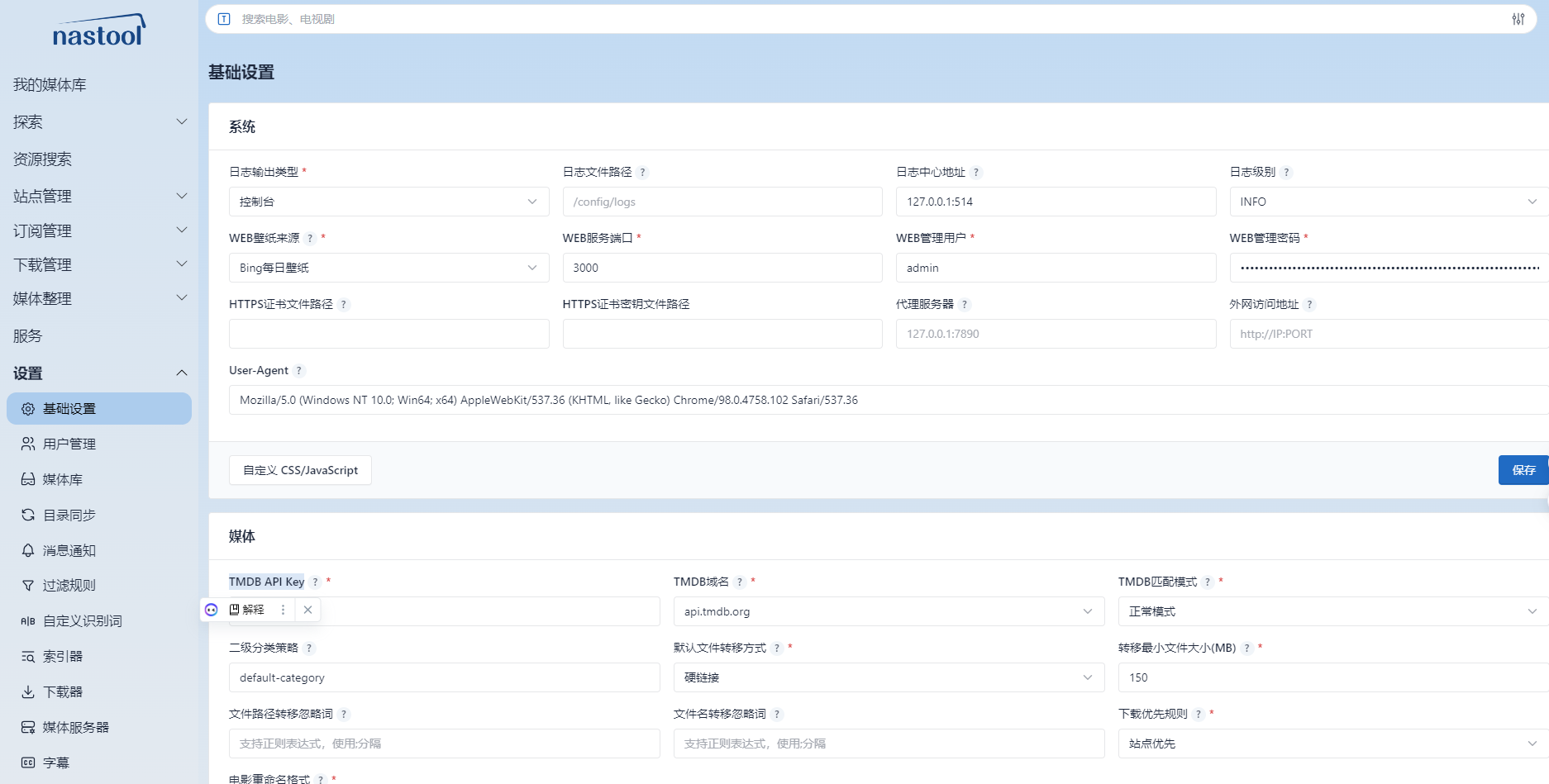This screenshot has height=784, width=1549.
Task: Click the help icon beside 日志中心地址
Action: point(976,173)
